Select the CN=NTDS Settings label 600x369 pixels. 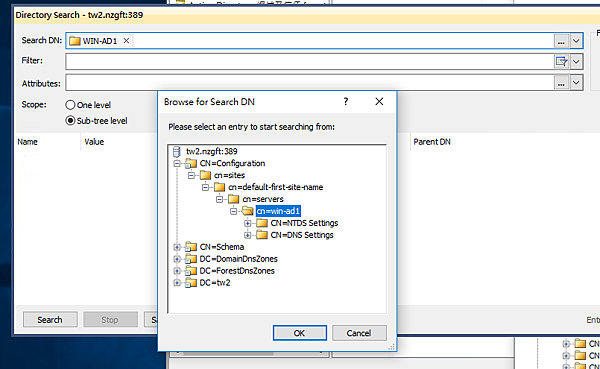304,223
